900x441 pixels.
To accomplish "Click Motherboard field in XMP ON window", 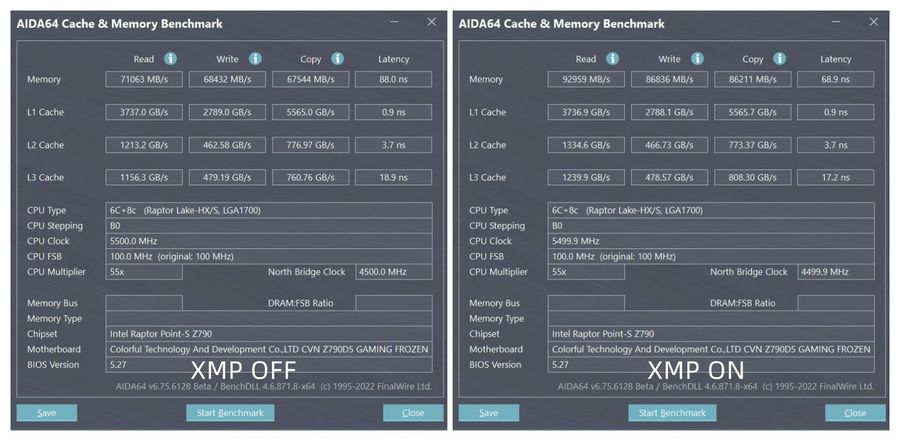I will pos(711,349).
